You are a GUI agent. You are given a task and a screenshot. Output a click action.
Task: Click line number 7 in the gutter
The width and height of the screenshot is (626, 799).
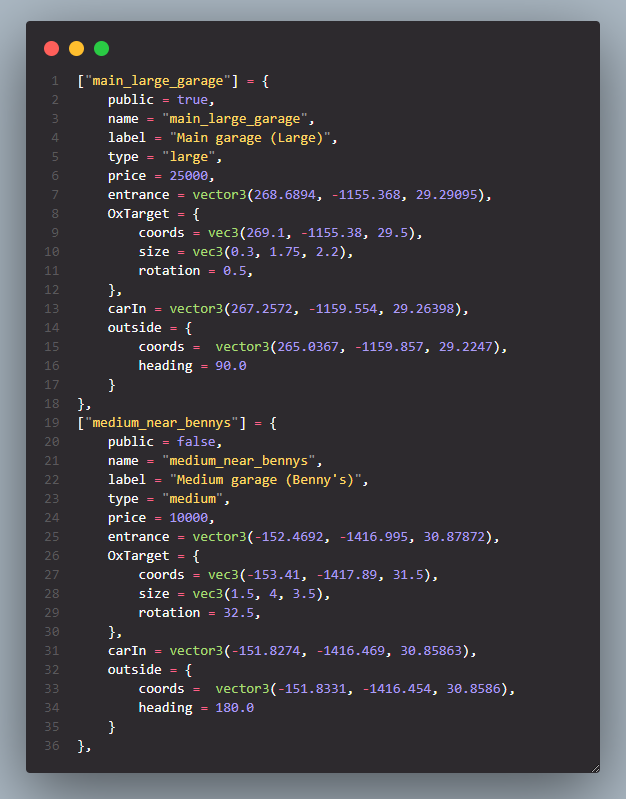coord(55,195)
